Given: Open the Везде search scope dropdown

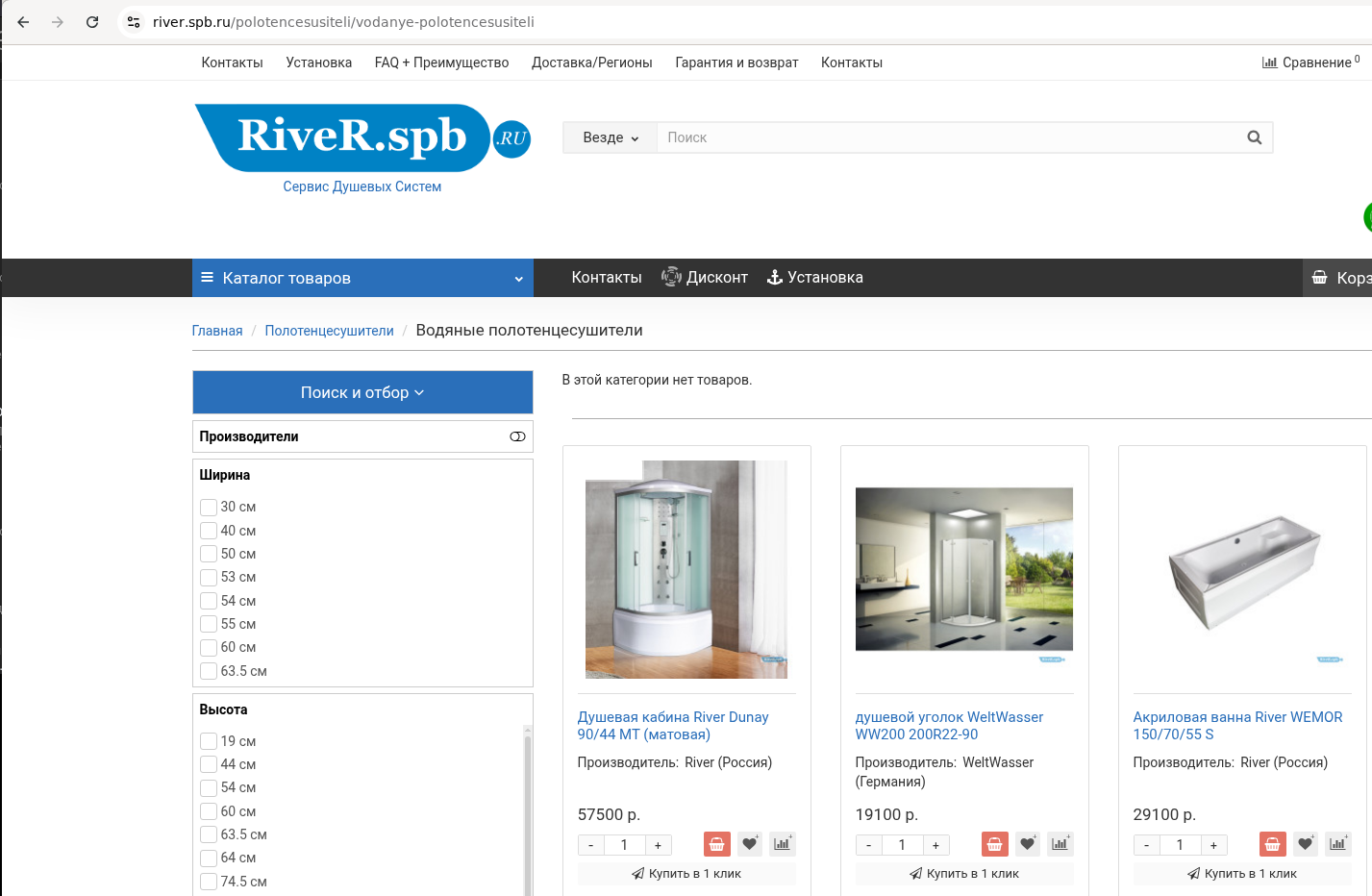Looking at the screenshot, I should 610,137.
